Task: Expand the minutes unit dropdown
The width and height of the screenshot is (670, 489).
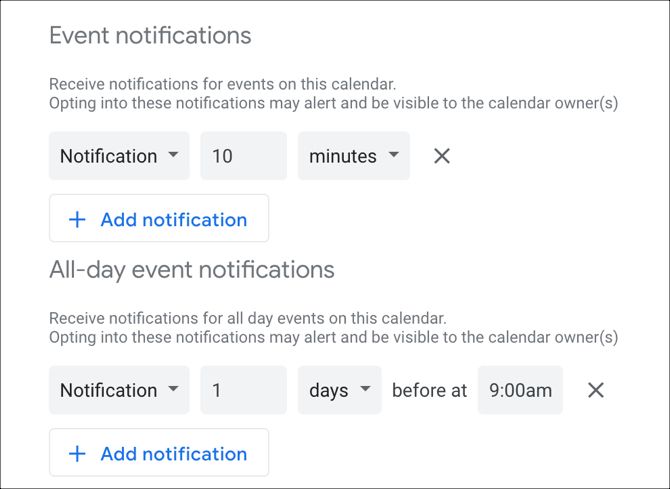Action: pyautogui.click(x=353, y=156)
